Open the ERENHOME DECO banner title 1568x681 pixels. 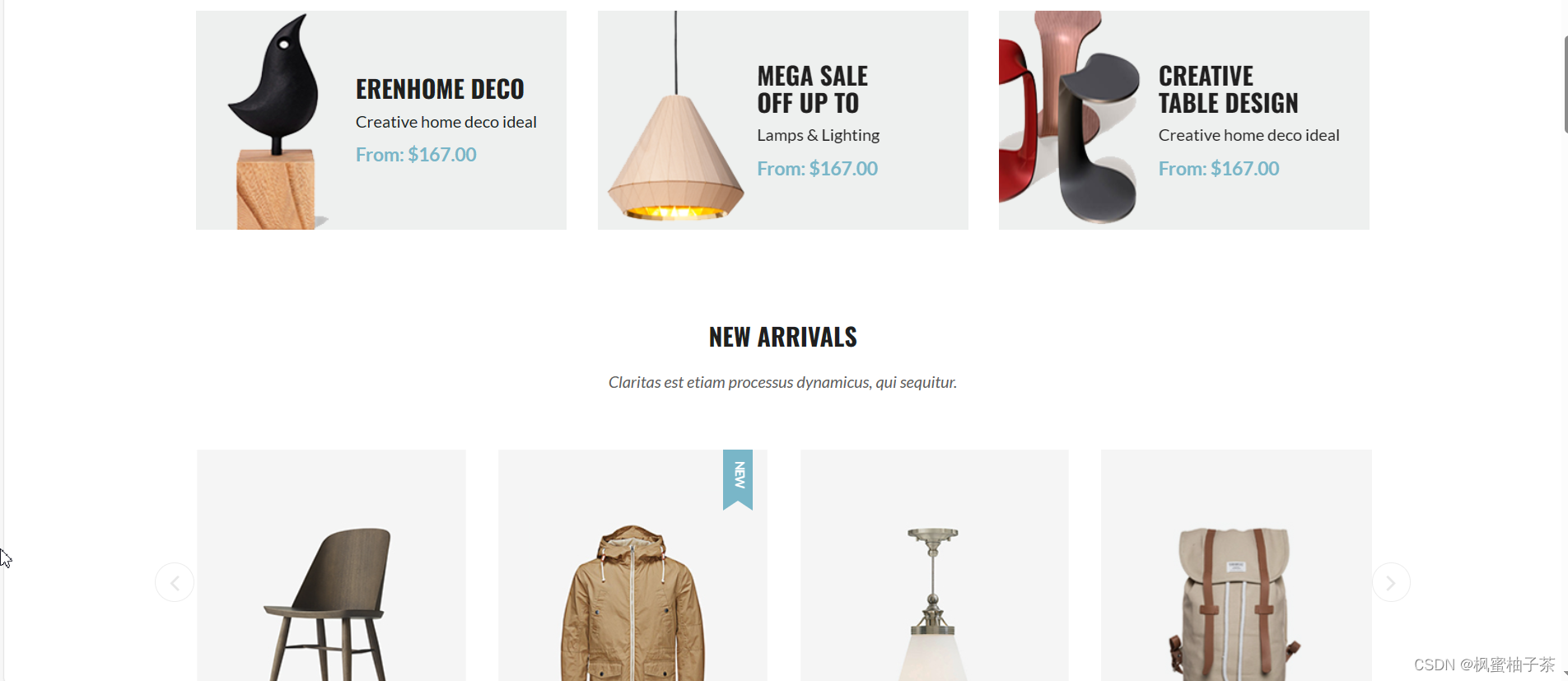click(x=440, y=89)
